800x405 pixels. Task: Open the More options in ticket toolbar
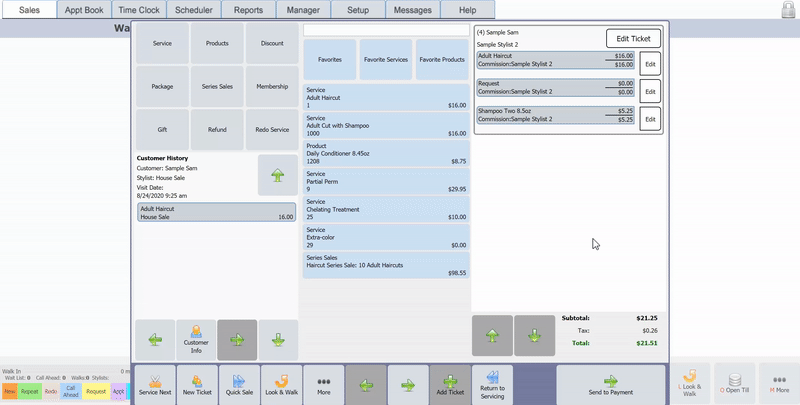(x=323, y=385)
